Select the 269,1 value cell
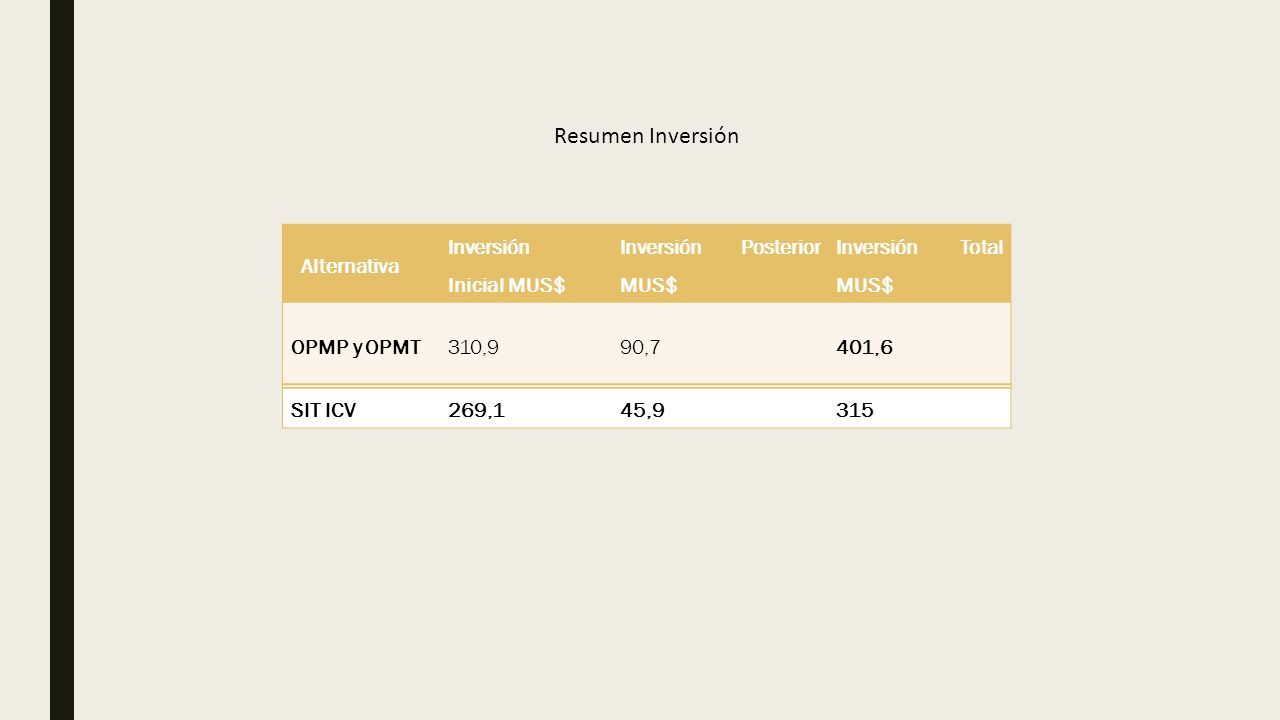The height and width of the screenshot is (720, 1280). pyautogui.click(x=476, y=410)
